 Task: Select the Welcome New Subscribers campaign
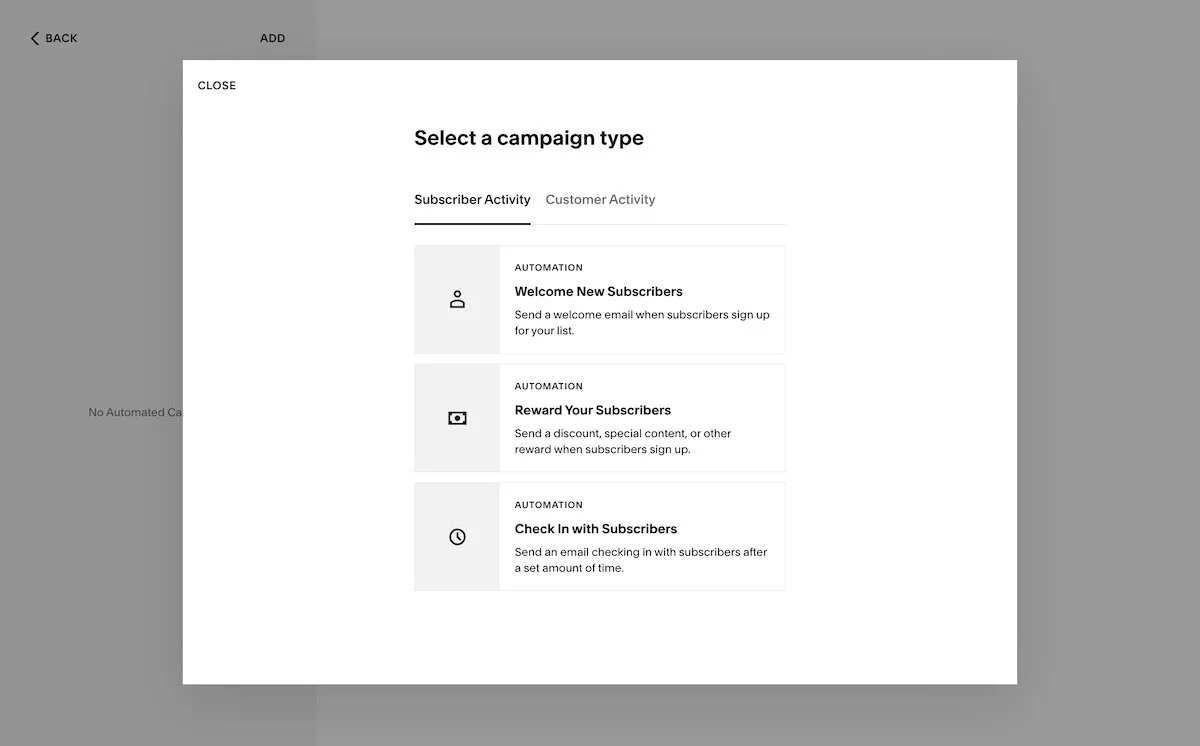click(640, 299)
